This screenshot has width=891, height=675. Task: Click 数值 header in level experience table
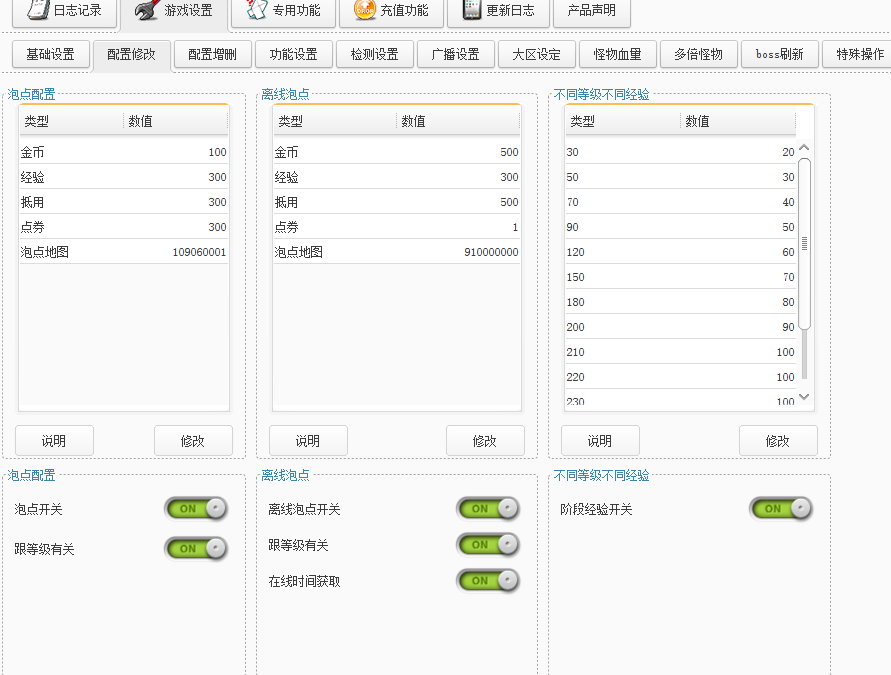[x=738, y=121]
